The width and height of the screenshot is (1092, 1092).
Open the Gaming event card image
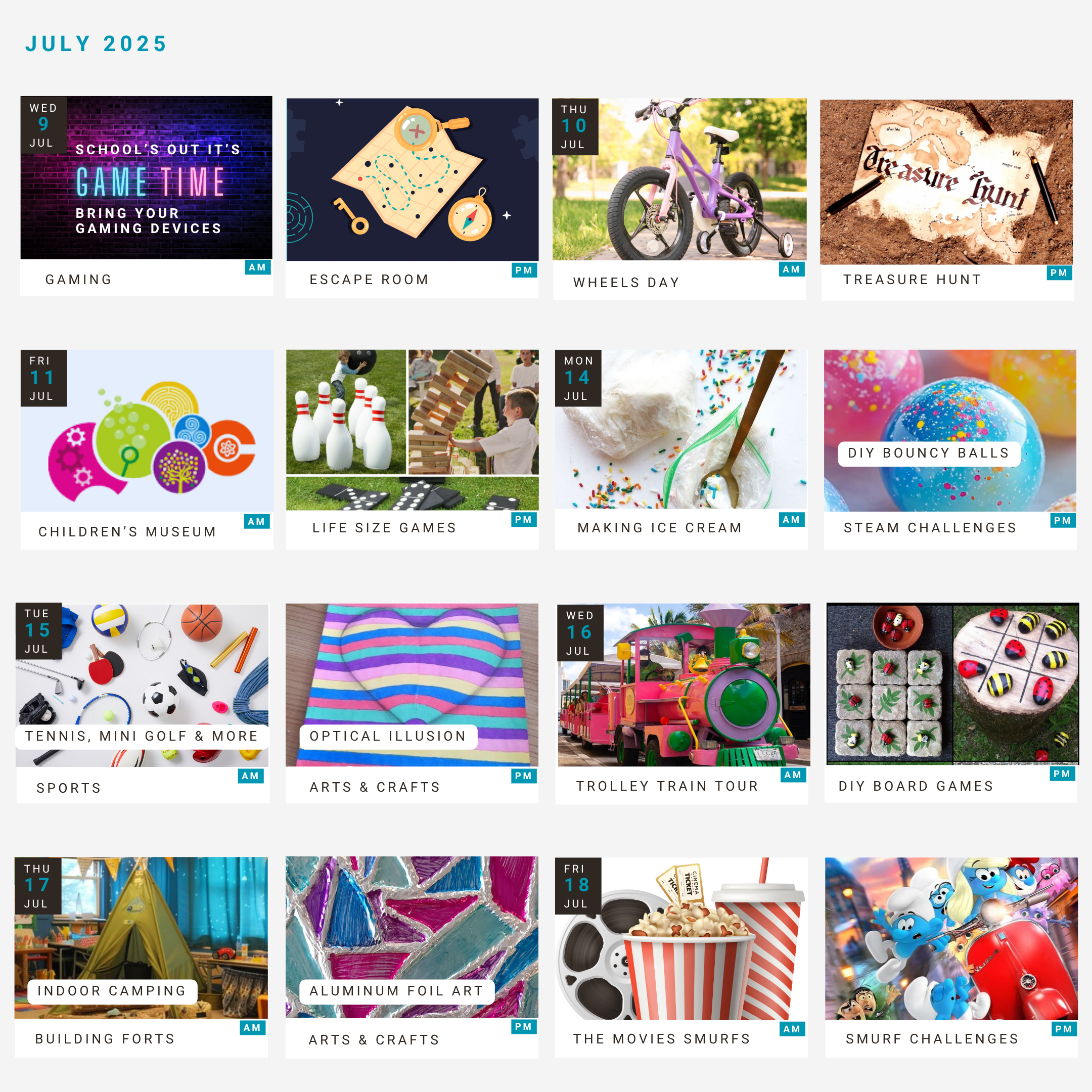[x=147, y=177]
